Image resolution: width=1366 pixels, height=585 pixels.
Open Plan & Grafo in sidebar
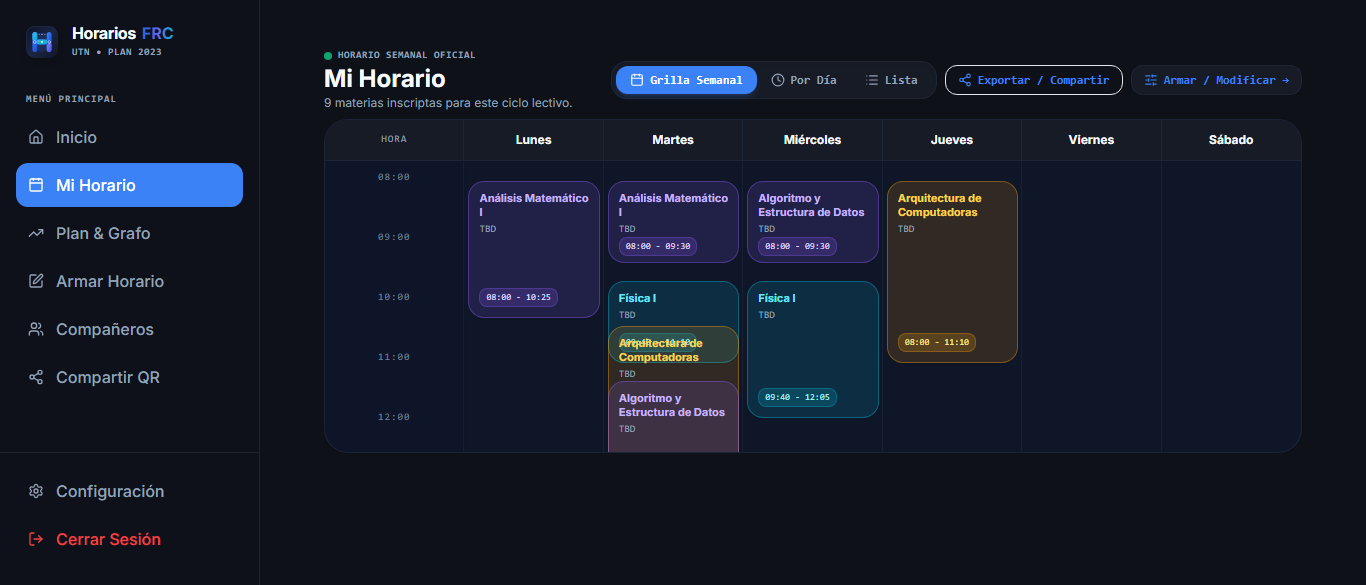point(129,233)
